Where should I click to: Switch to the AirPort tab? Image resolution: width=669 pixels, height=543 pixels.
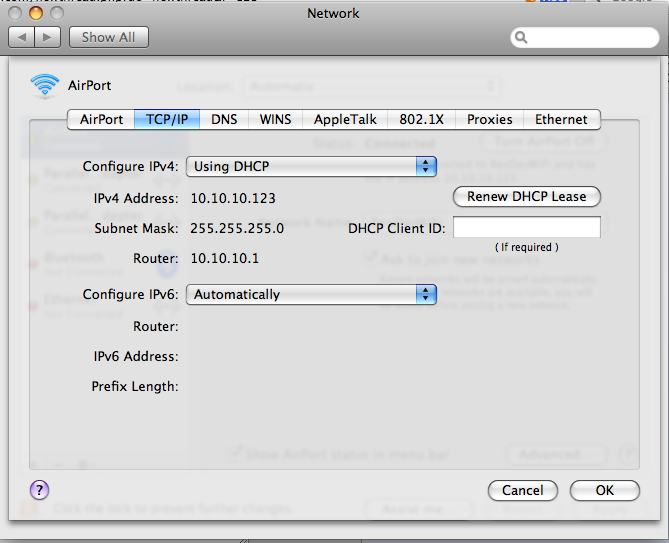pos(101,119)
